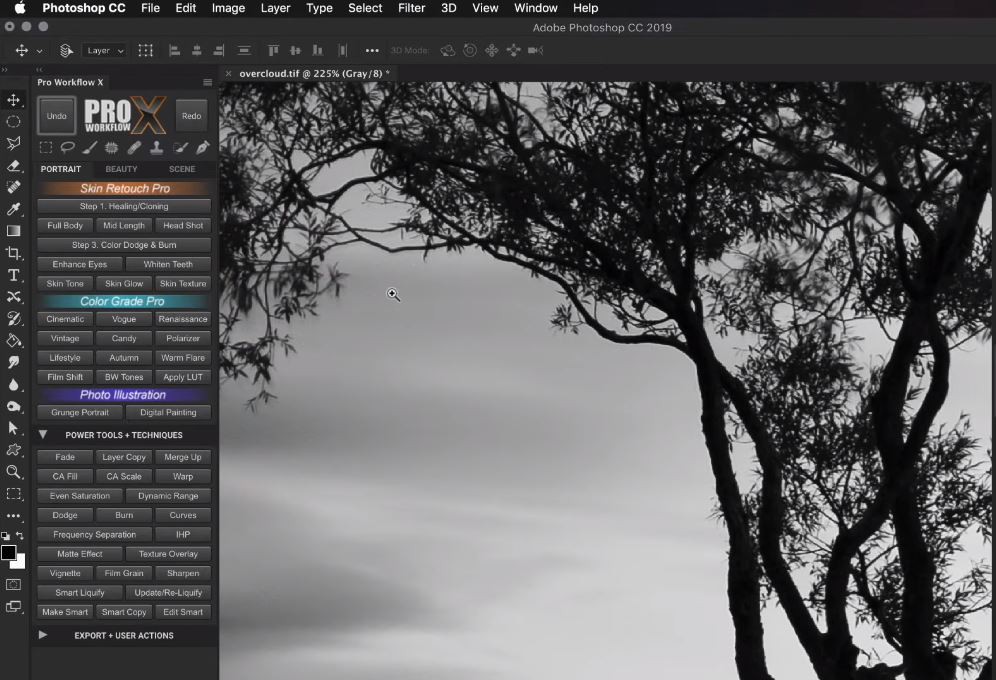Choose the Horizontal Type tool
Image resolution: width=996 pixels, height=680 pixels.
[14, 275]
